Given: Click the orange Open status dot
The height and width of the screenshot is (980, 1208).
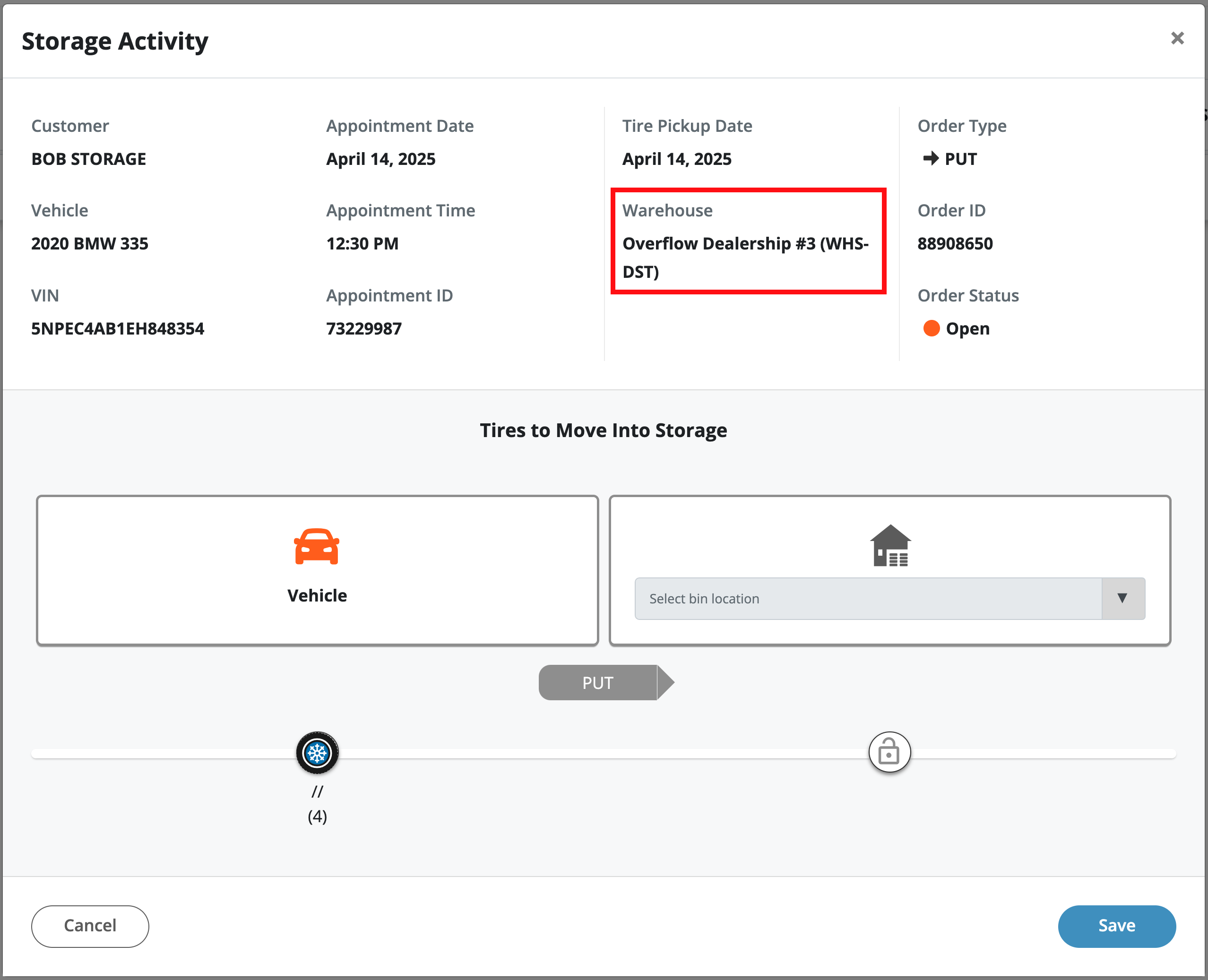Looking at the screenshot, I should tap(931, 328).
